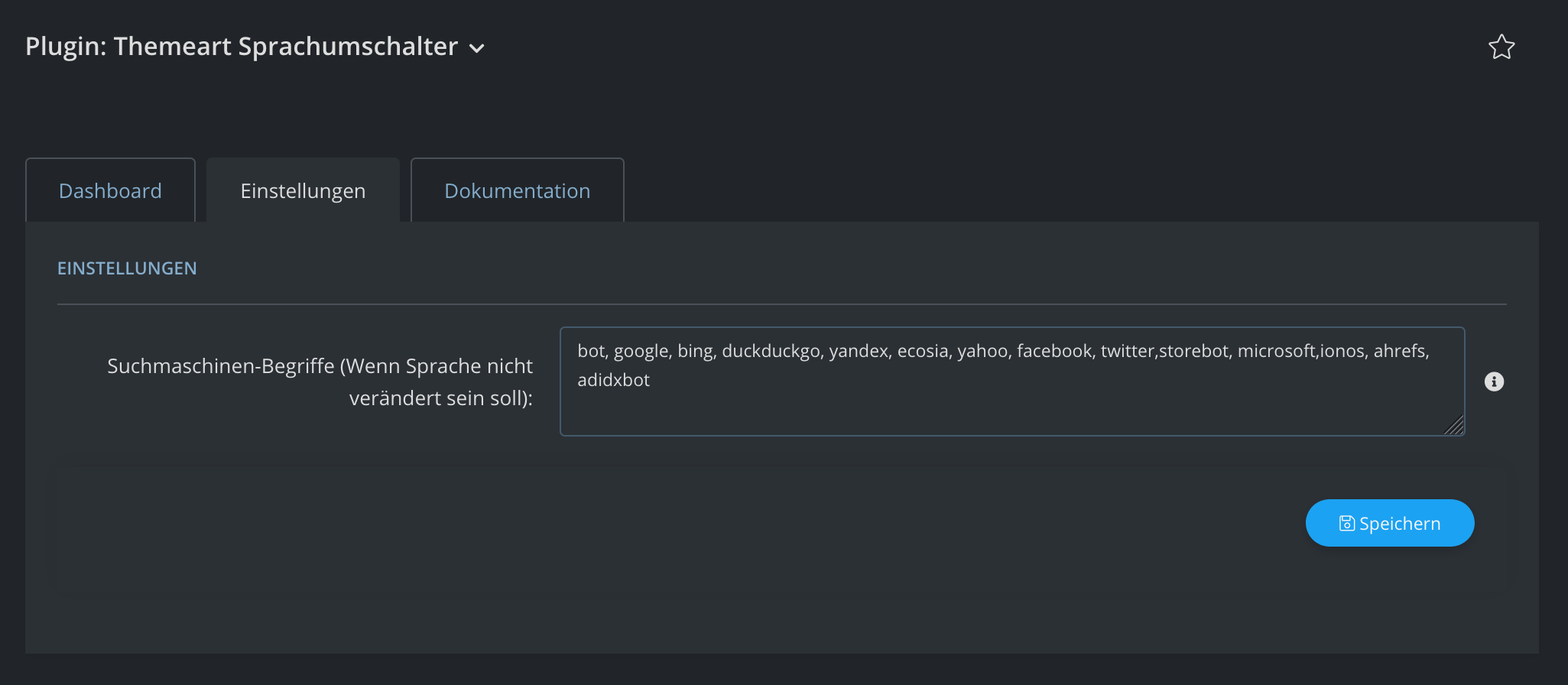Switch to the Dashboard tab
The image size is (1568, 685).
(110, 190)
